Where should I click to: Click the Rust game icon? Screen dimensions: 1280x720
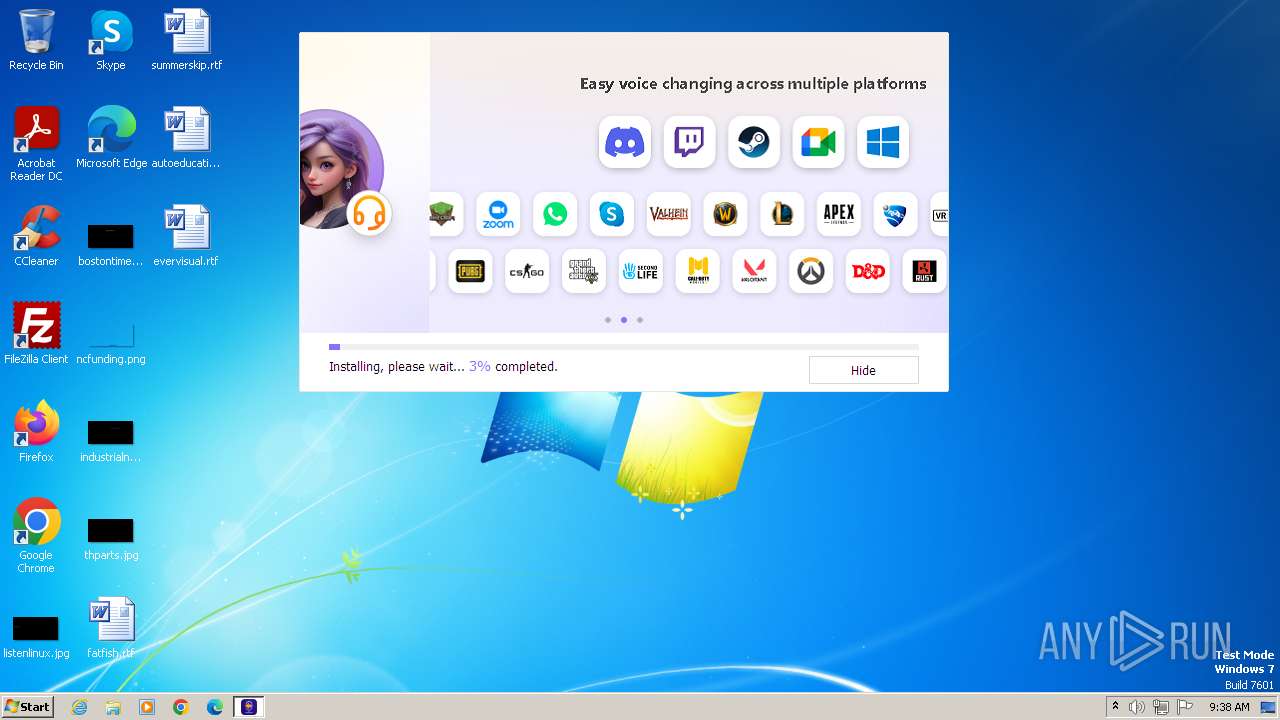(925, 271)
